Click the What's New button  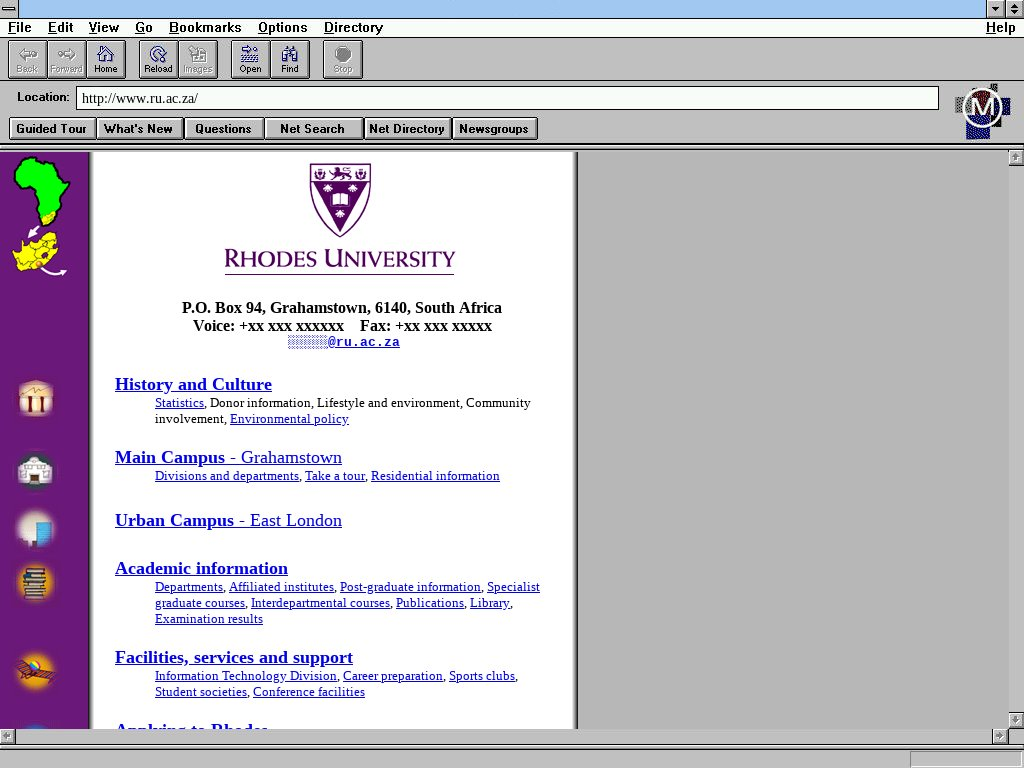pos(138,128)
